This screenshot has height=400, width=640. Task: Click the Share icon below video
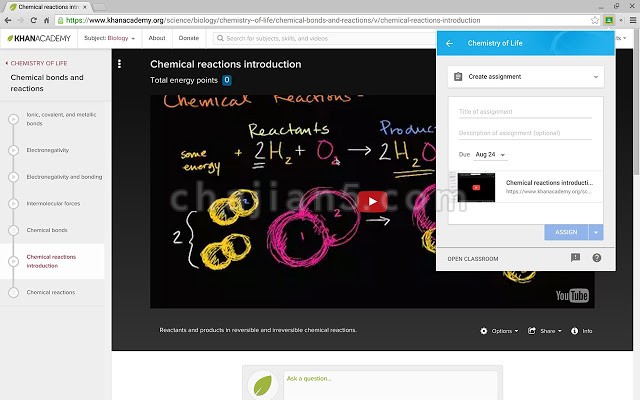[x=531, y=331]
